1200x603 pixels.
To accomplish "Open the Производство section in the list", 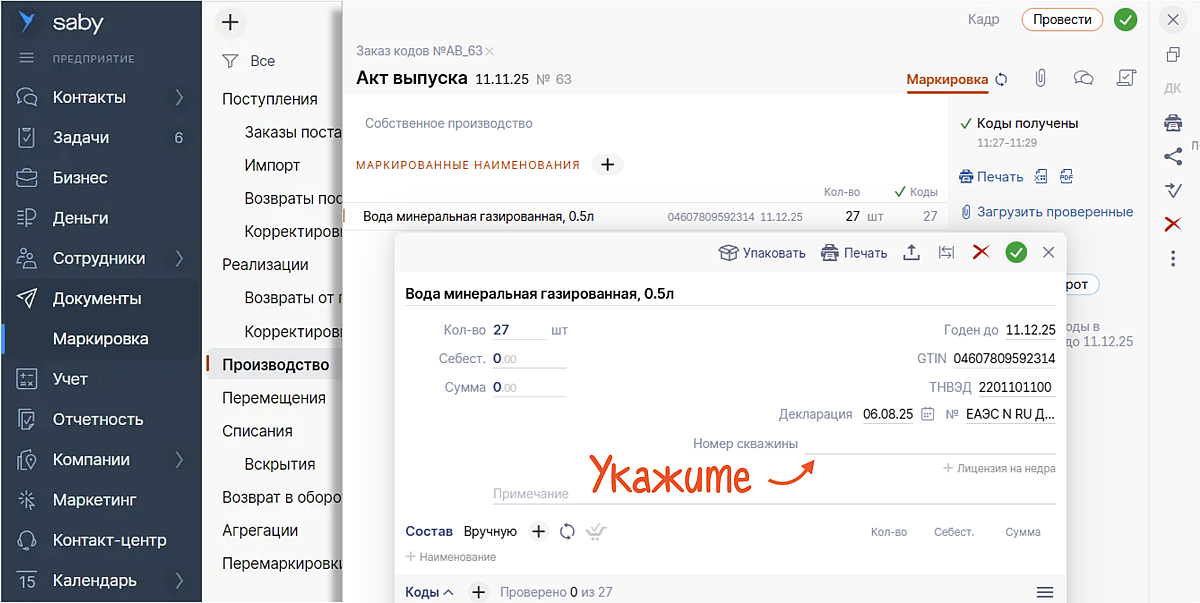I will [x=275, y=365].
